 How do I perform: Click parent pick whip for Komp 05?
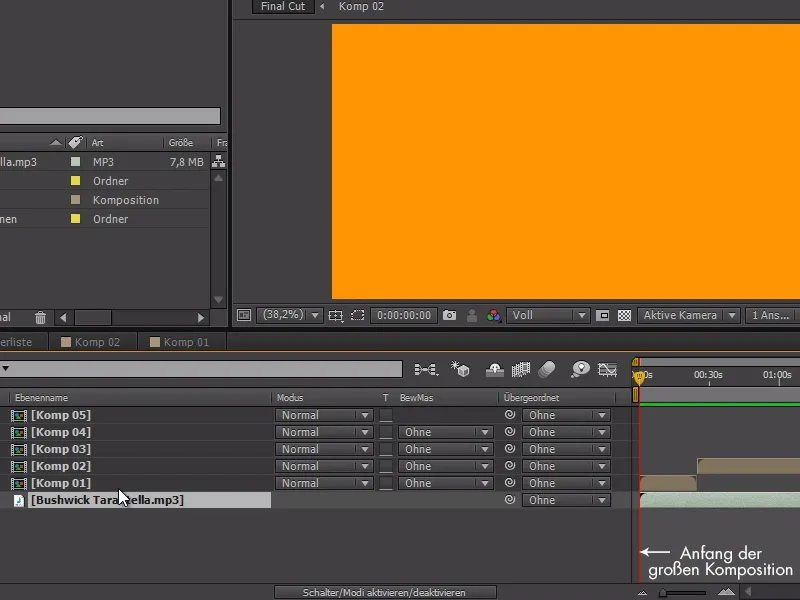510,415
